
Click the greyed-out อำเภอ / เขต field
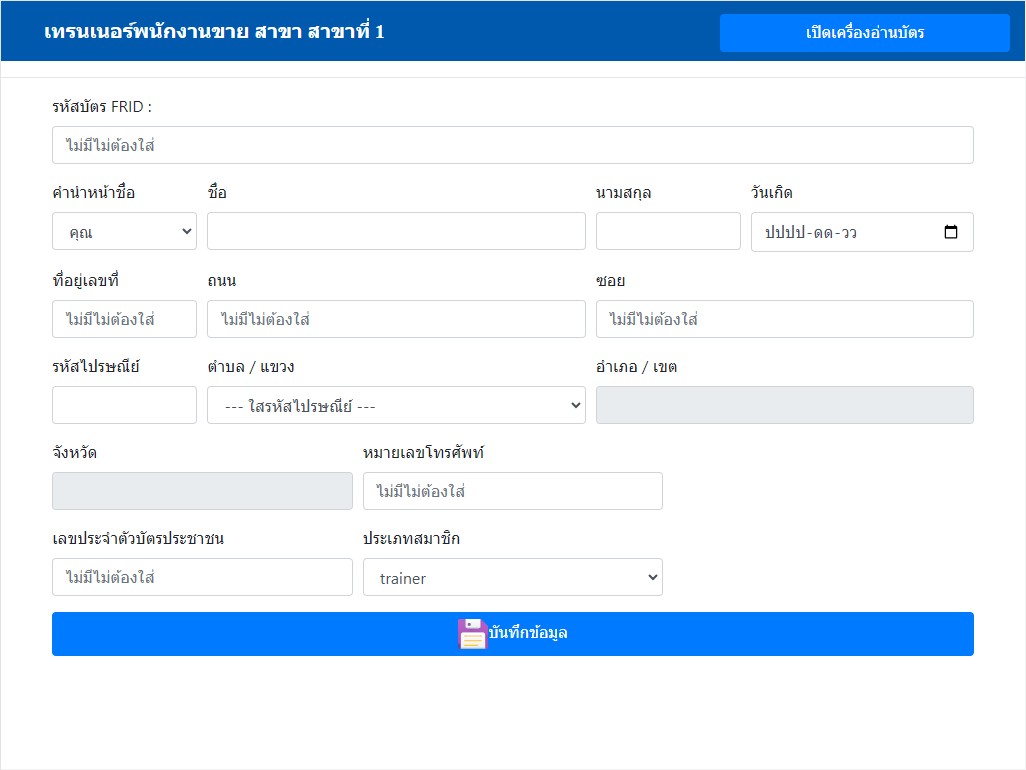[x=784, y=405]
